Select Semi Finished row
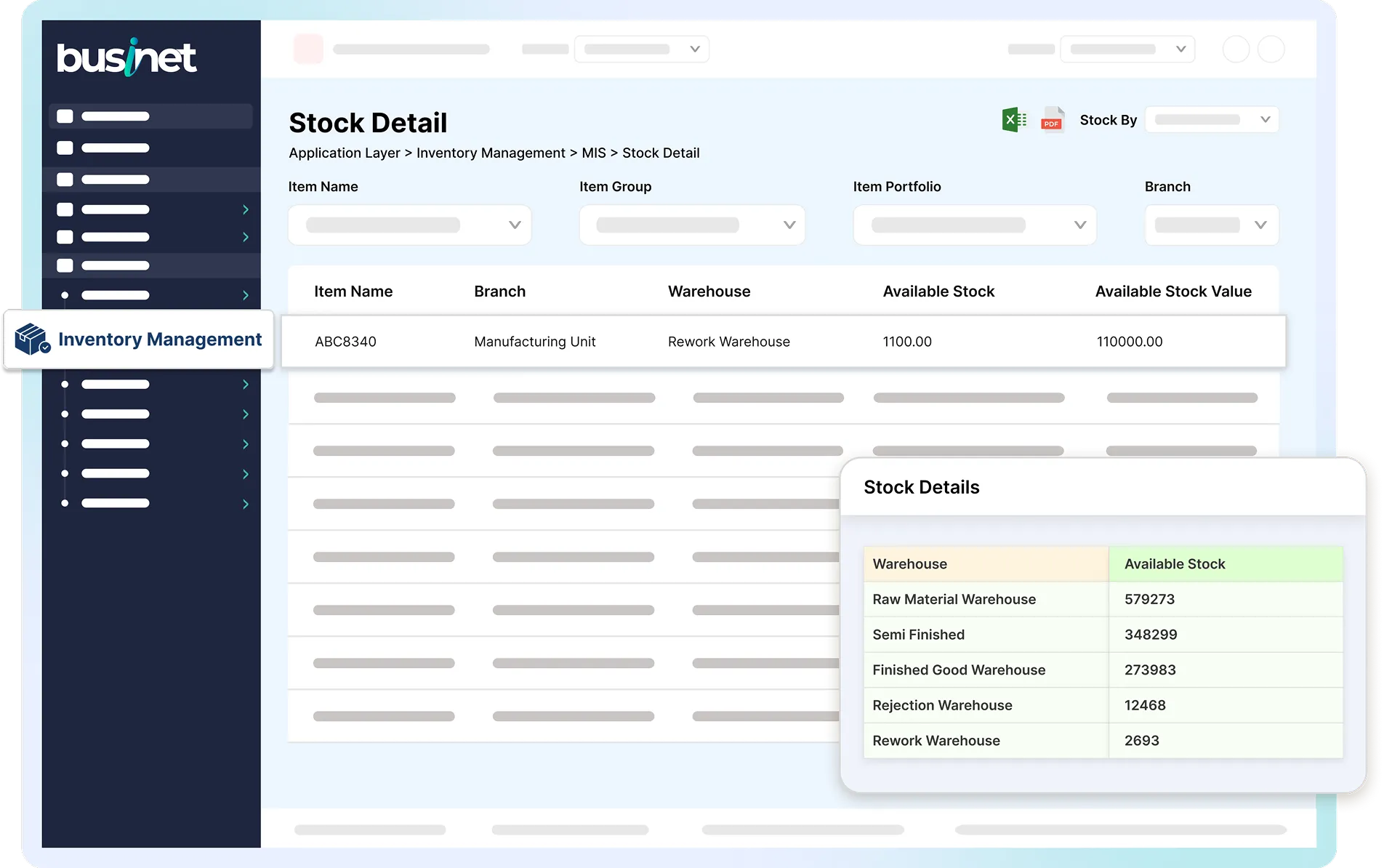The height and width of the screenshot is (868, 1384). (x=1103, y=635)
